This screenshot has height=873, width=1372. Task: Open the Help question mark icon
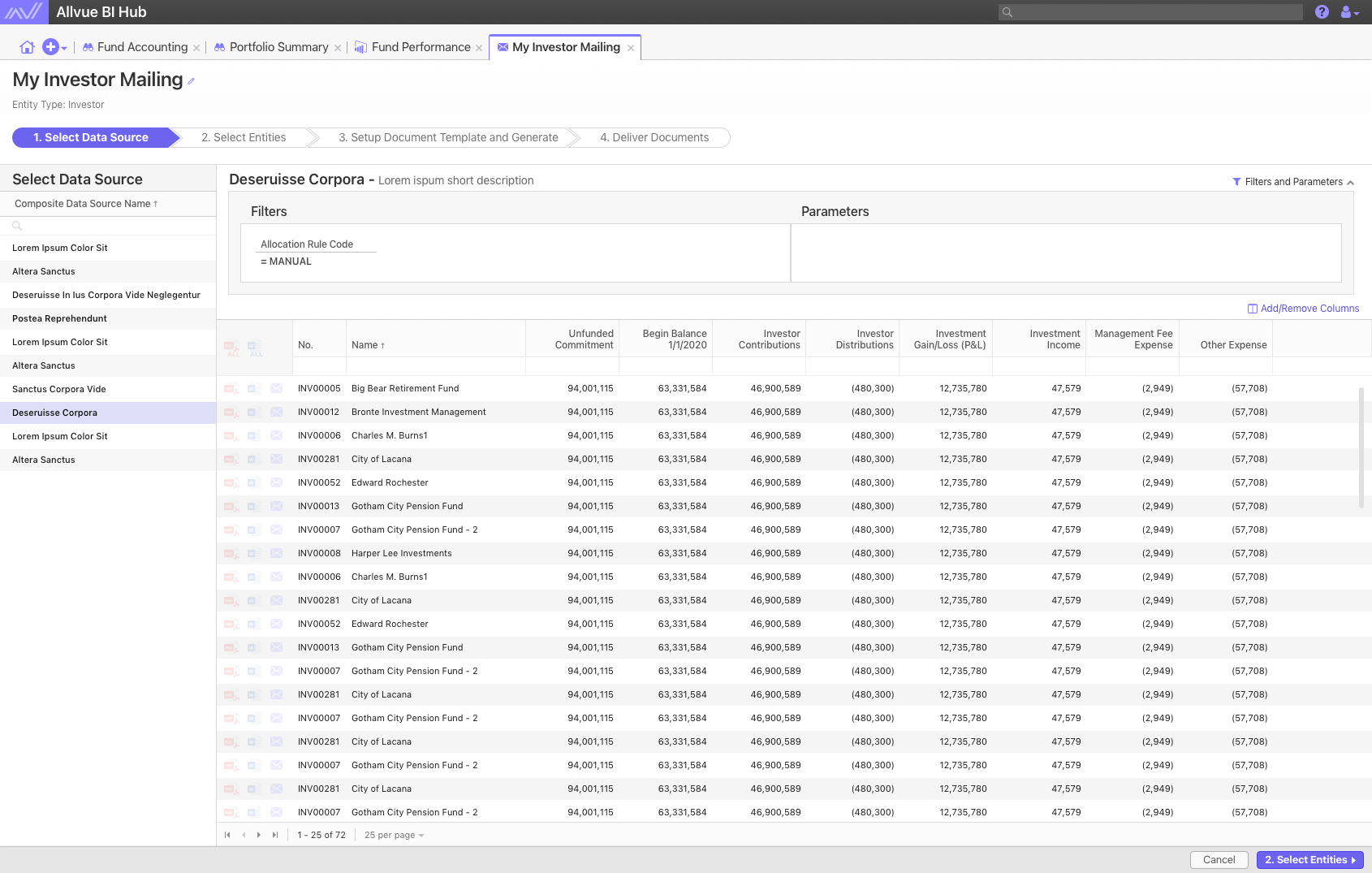(x=1322, y=12)
